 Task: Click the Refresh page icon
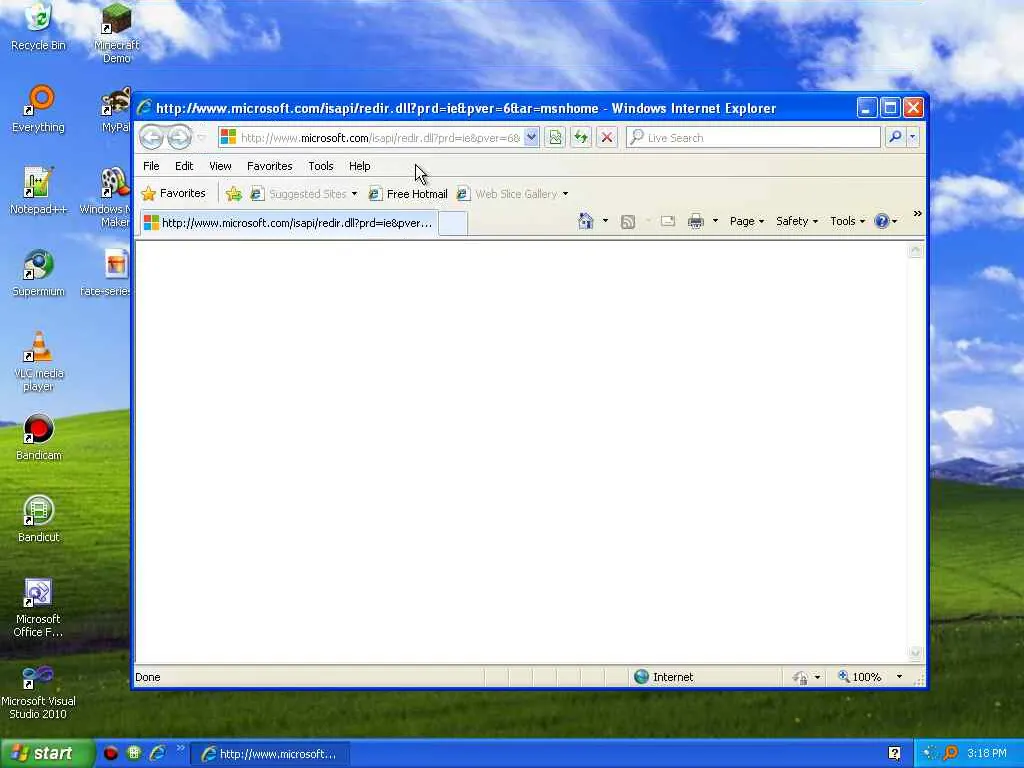tap(581, 138)
